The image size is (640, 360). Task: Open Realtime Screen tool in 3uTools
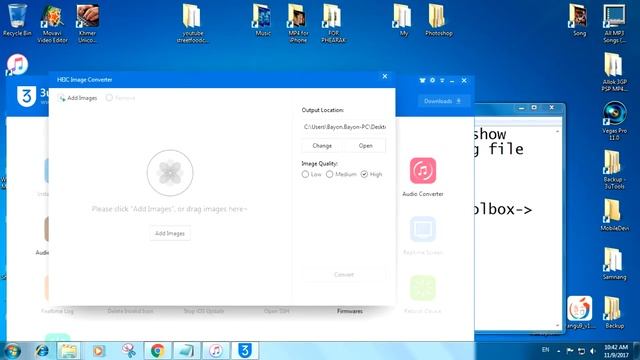[x=423, y=236]
